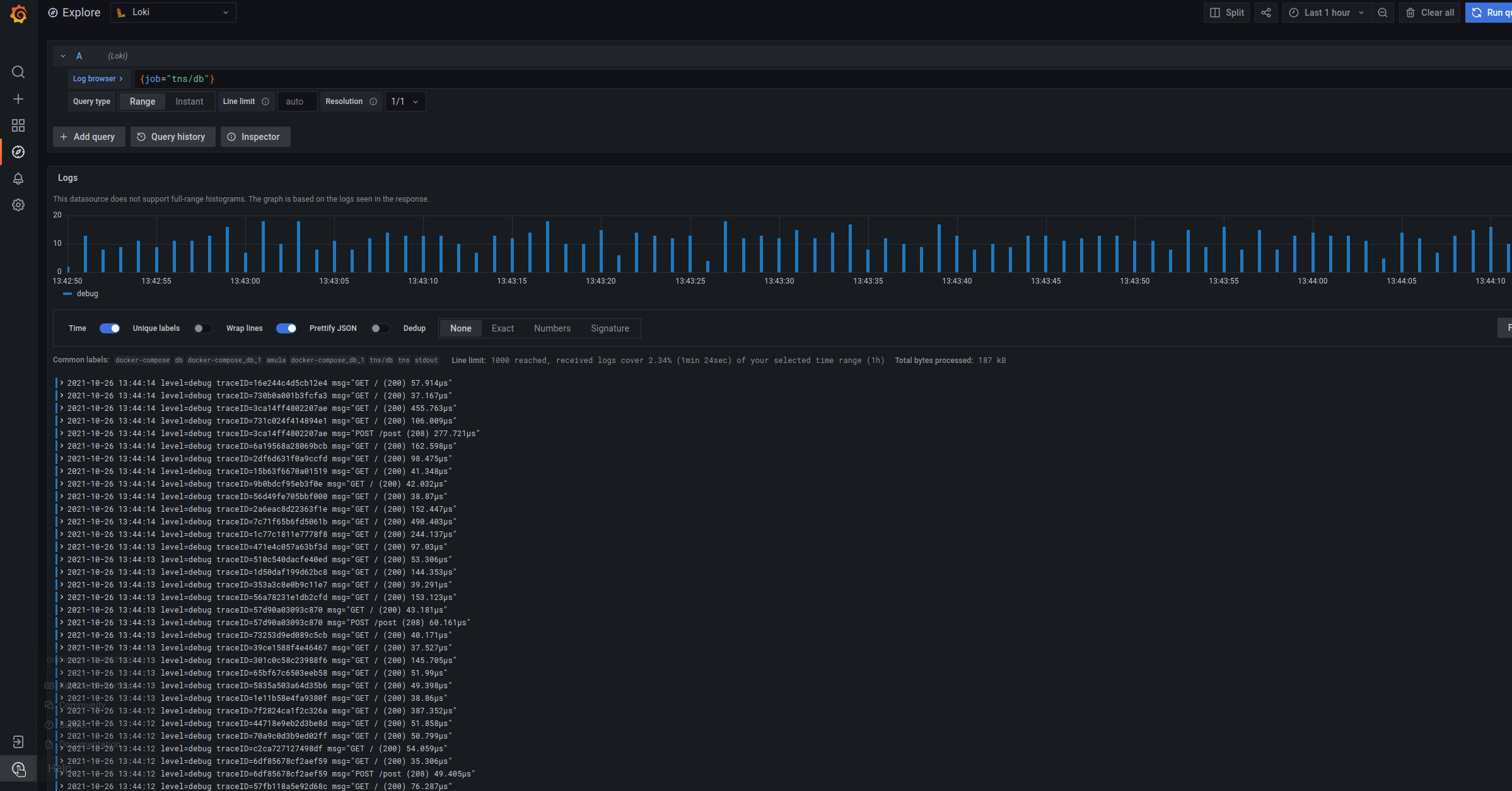Click the Split button

click(1226, 13)
